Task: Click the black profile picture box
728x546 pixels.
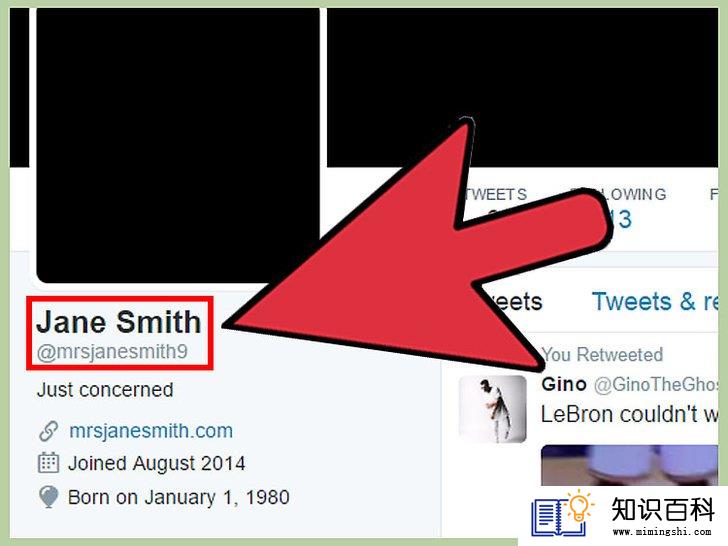Action: [178, 144]
